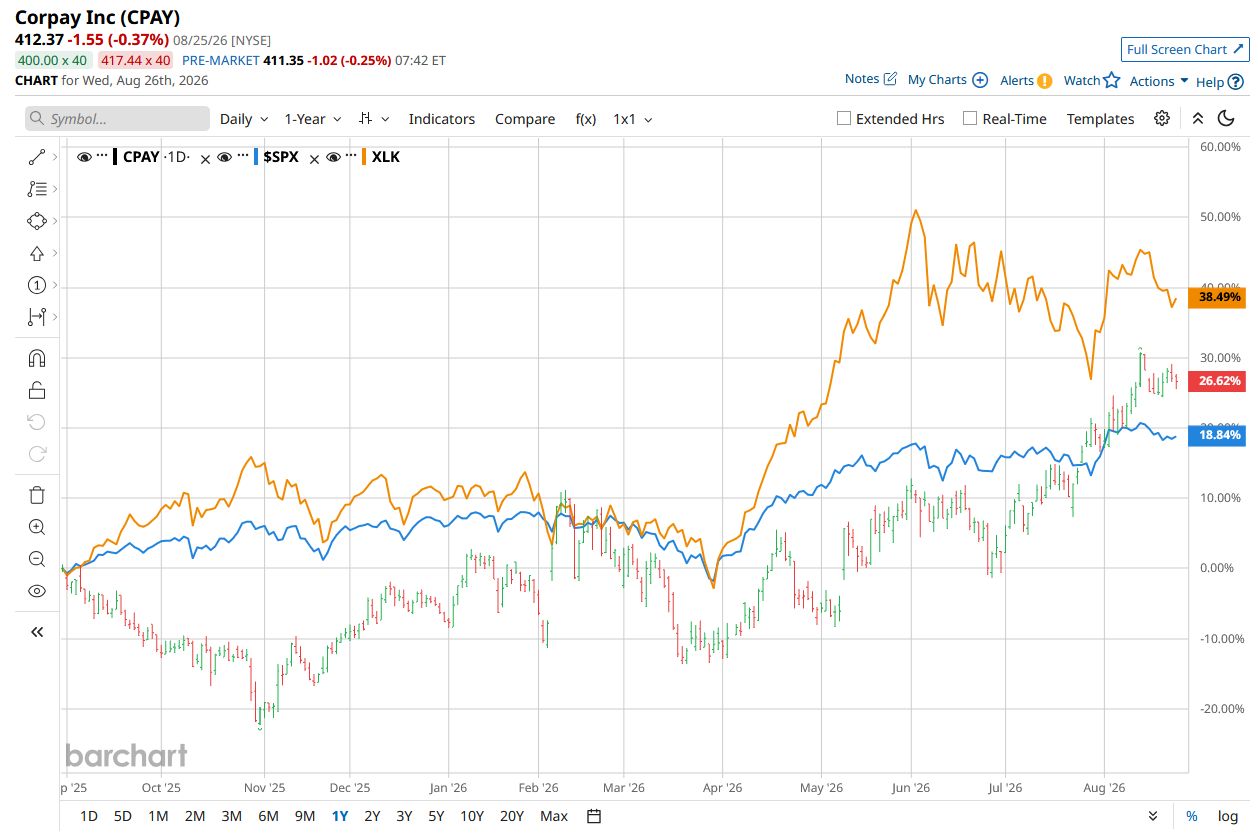This screenshot has height=833, width=1258.
Task: Click the Notes pencil icon
Action: tap(890, 79)
